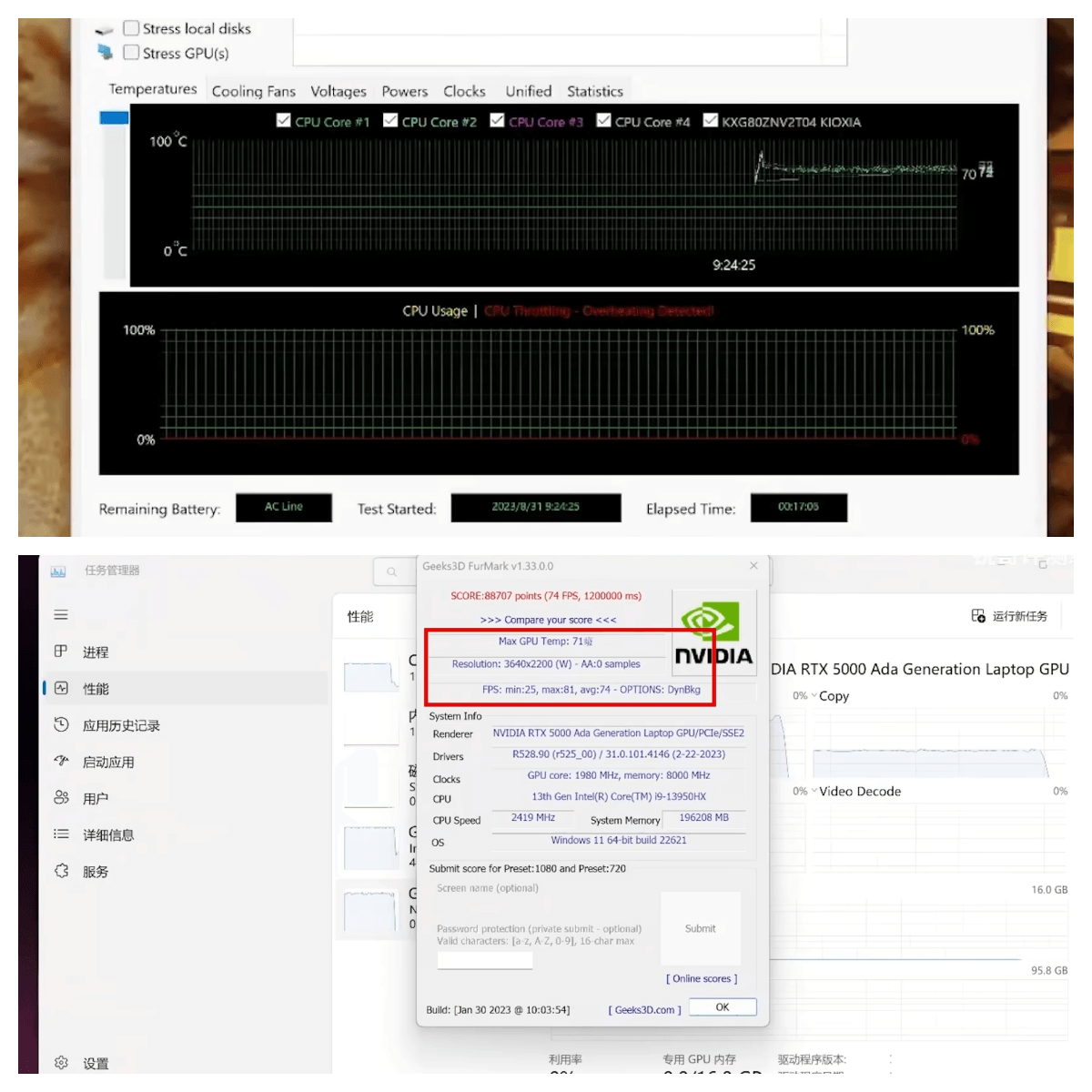Open the Unified tab
The width and height of the screenshot is (1092, 1092).
click(529, 91)
